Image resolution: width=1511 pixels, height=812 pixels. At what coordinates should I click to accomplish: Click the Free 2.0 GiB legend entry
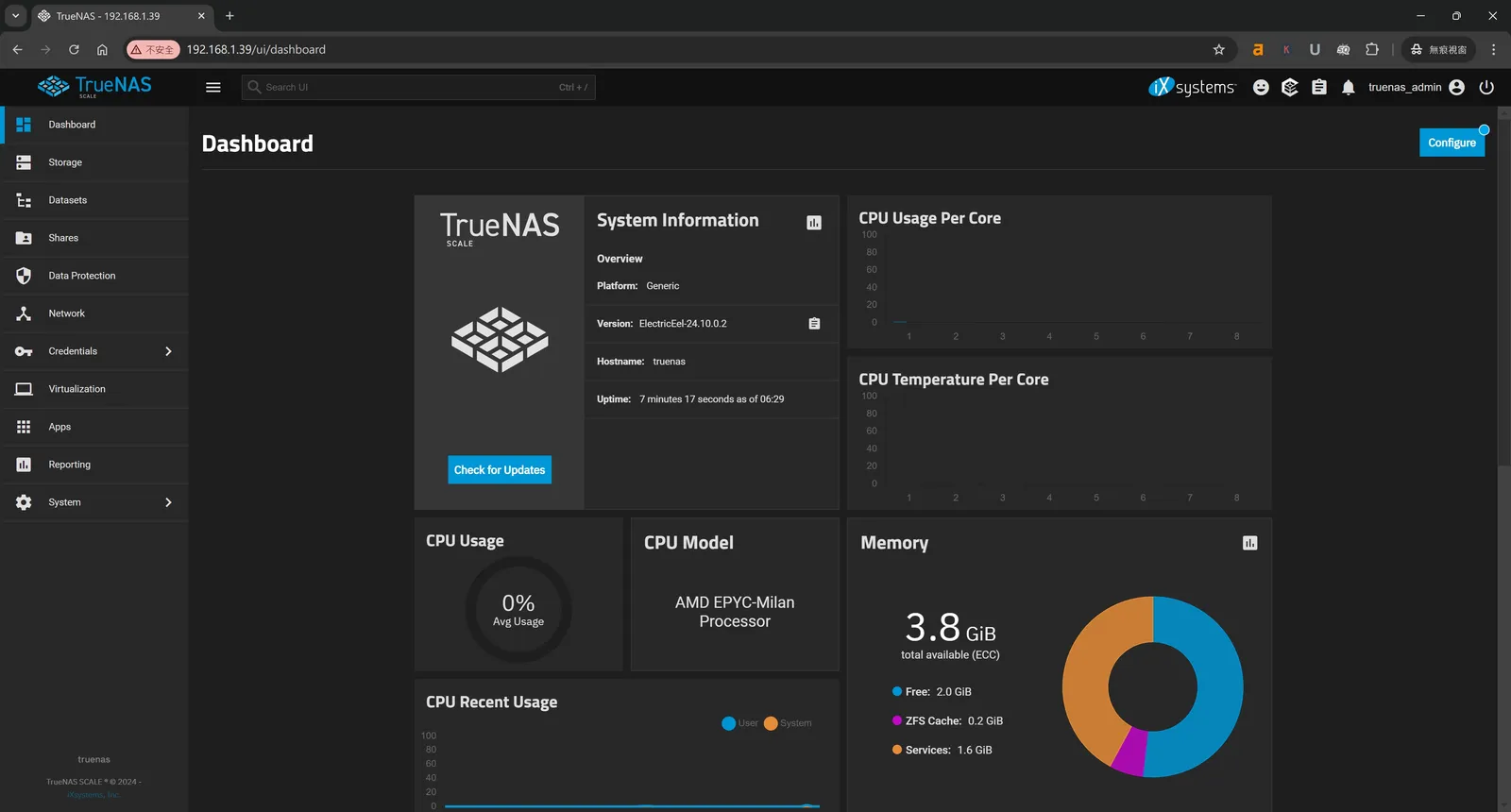click(x=932, y=692)
